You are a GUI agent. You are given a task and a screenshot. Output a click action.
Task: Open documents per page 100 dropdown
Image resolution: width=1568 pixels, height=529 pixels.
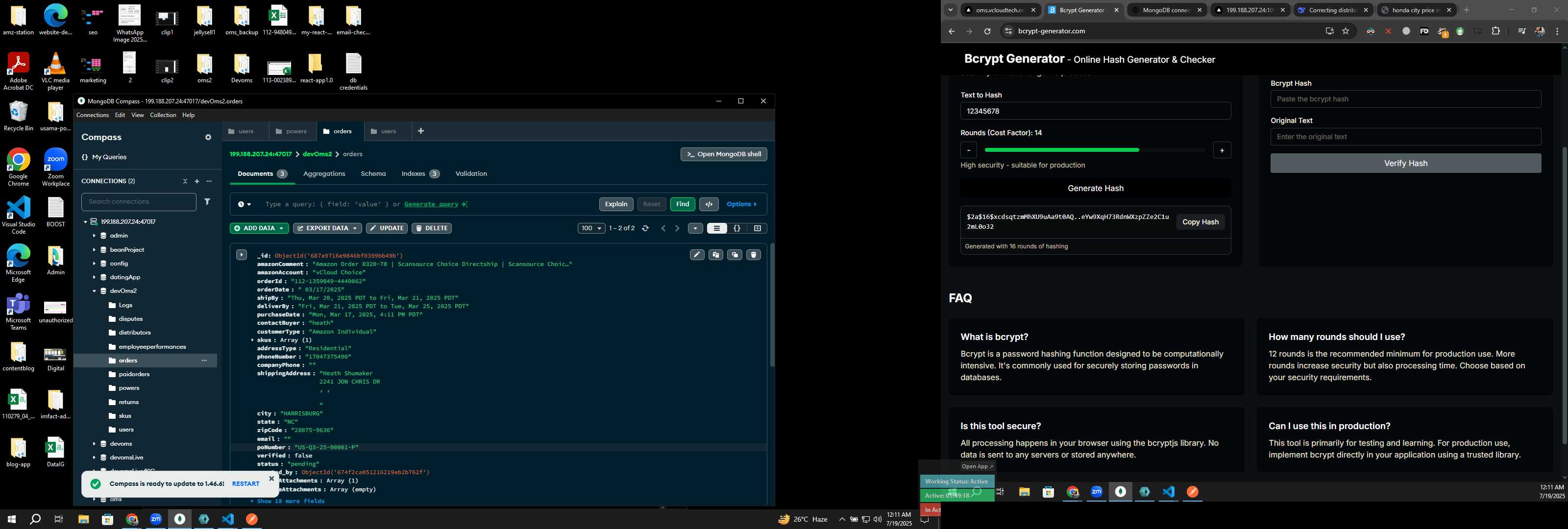tap(591, 228)
